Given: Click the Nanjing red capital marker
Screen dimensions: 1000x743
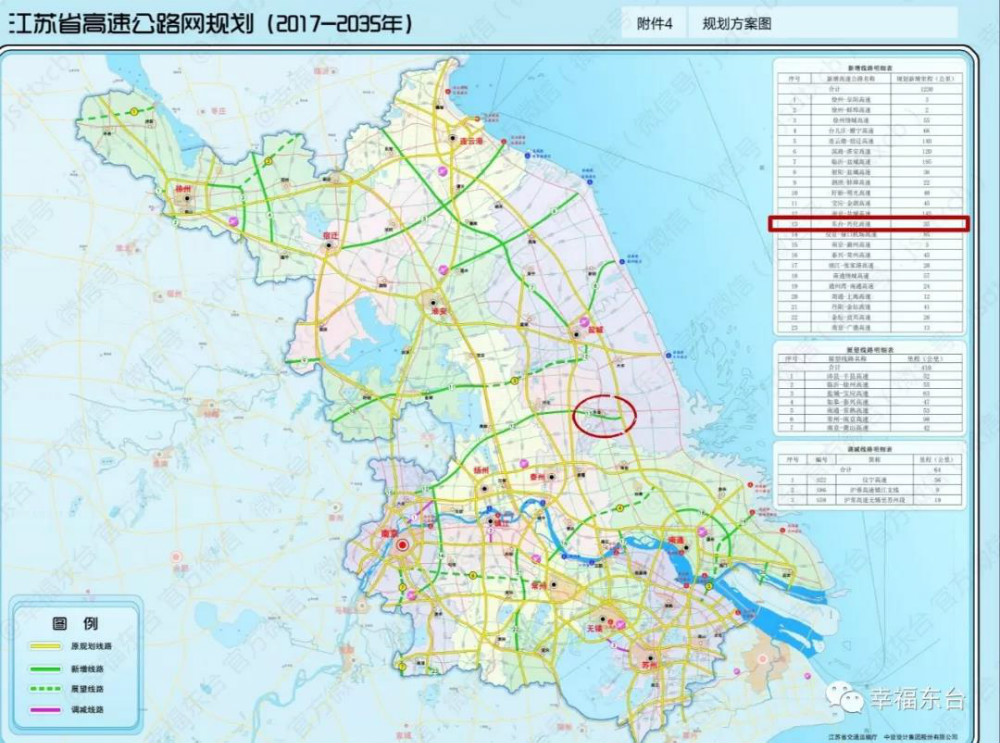Looking at the screenshot, I should (402, 545).
